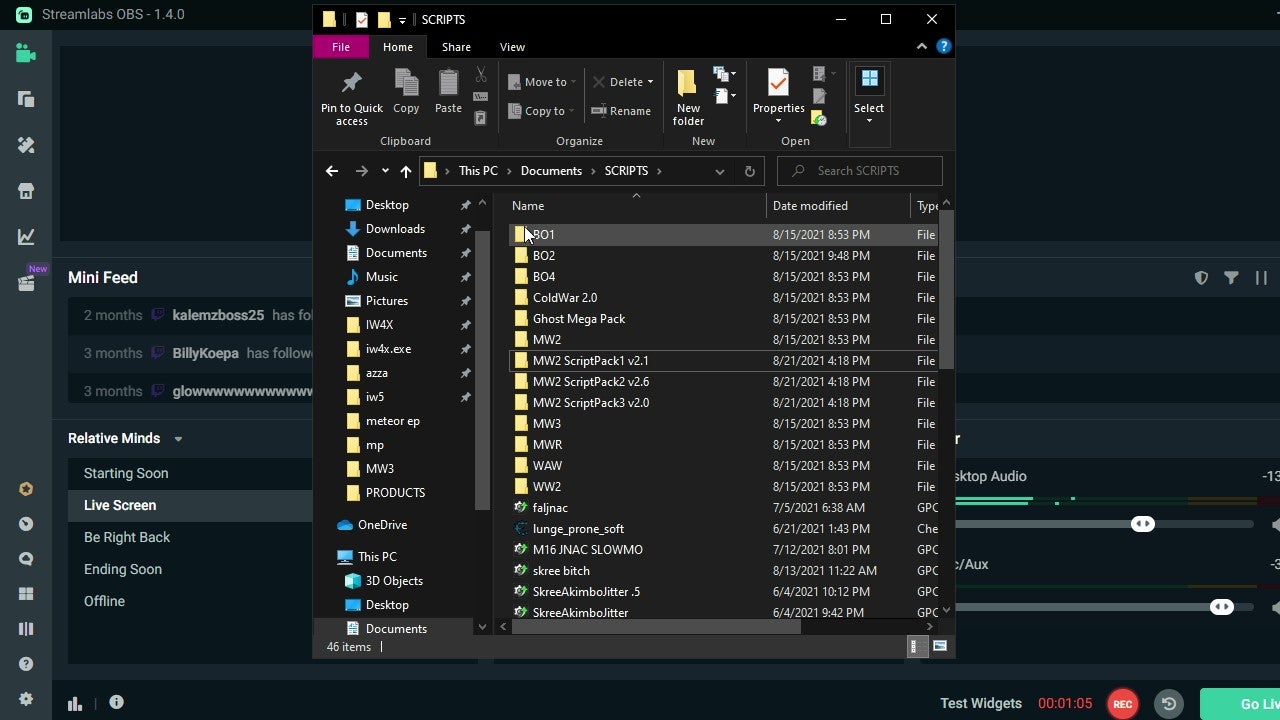
Task: Click the Up arrow to parent folder
Action: [x=405, y=171]
